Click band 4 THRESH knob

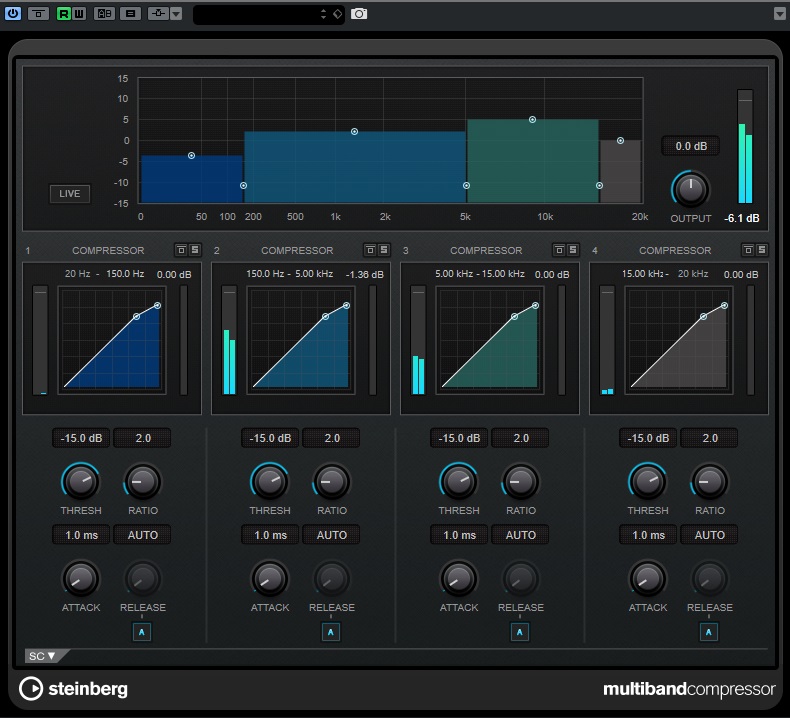tap(647, 482)
